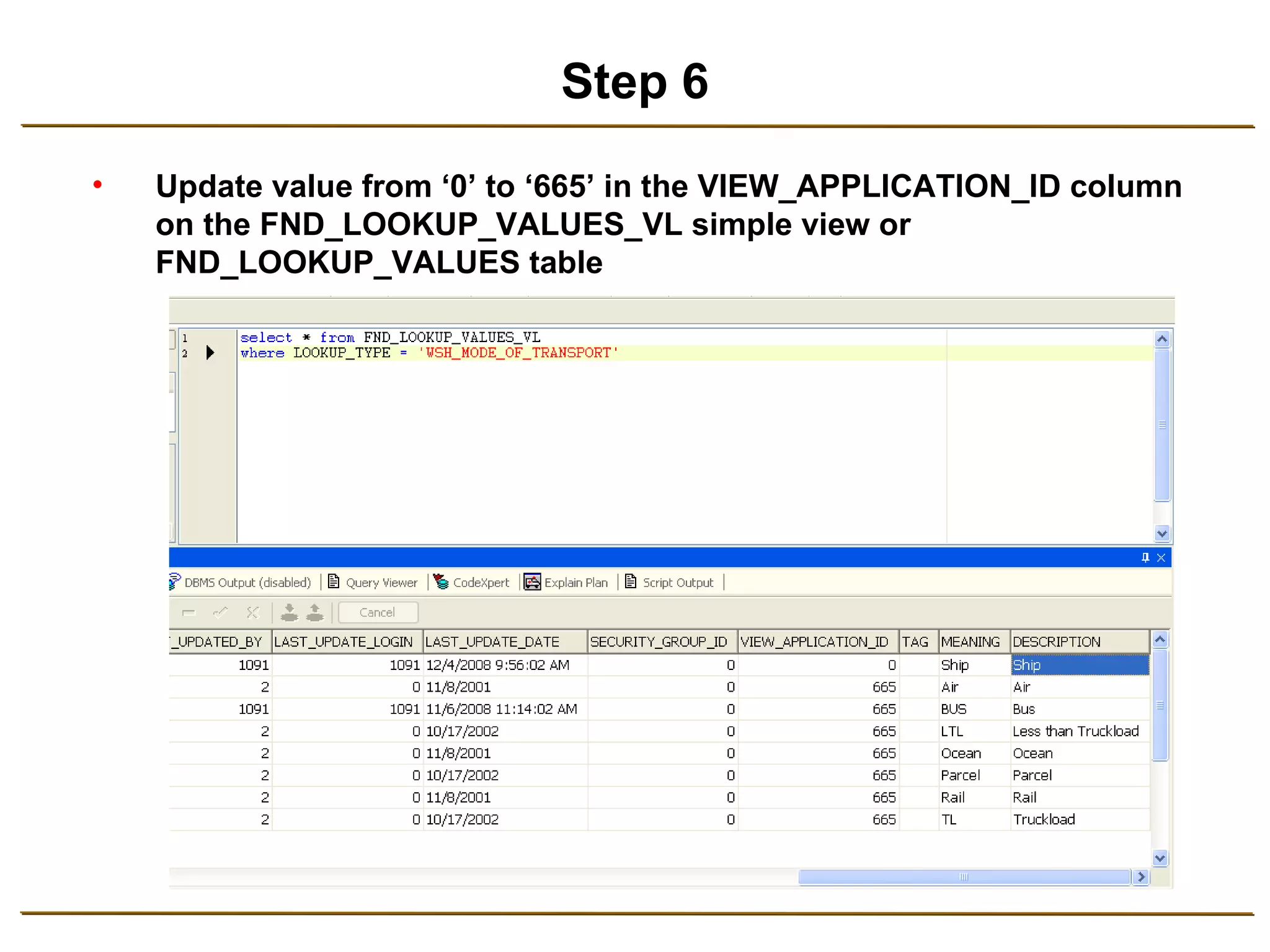Switch to the Query Viewer tab
Screen dimensions: 1270x952
click(374, 583)
